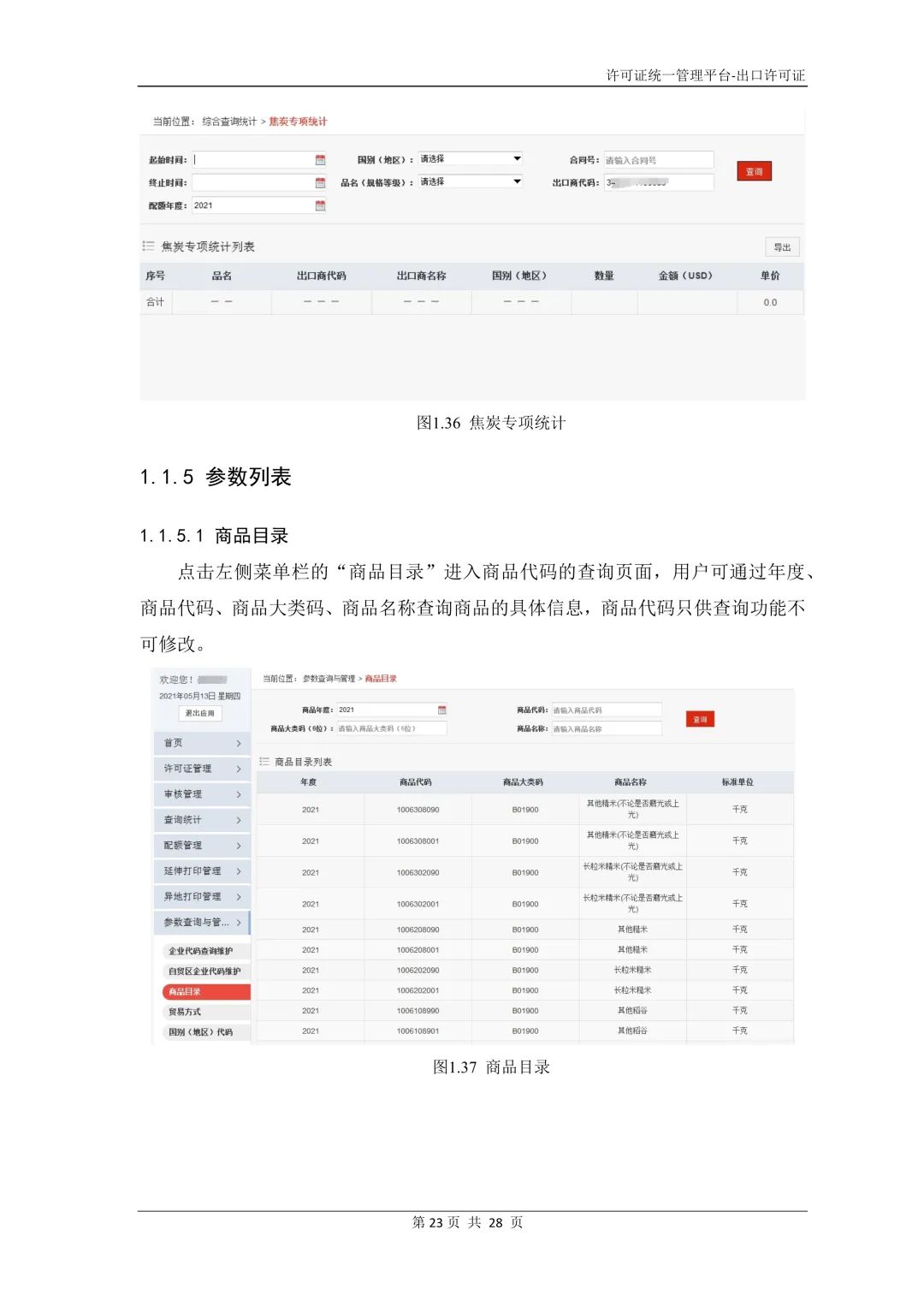Click the red 查询 button beside 商品代码 field
The image size is (924, 1307).
(x=700, y=720)
